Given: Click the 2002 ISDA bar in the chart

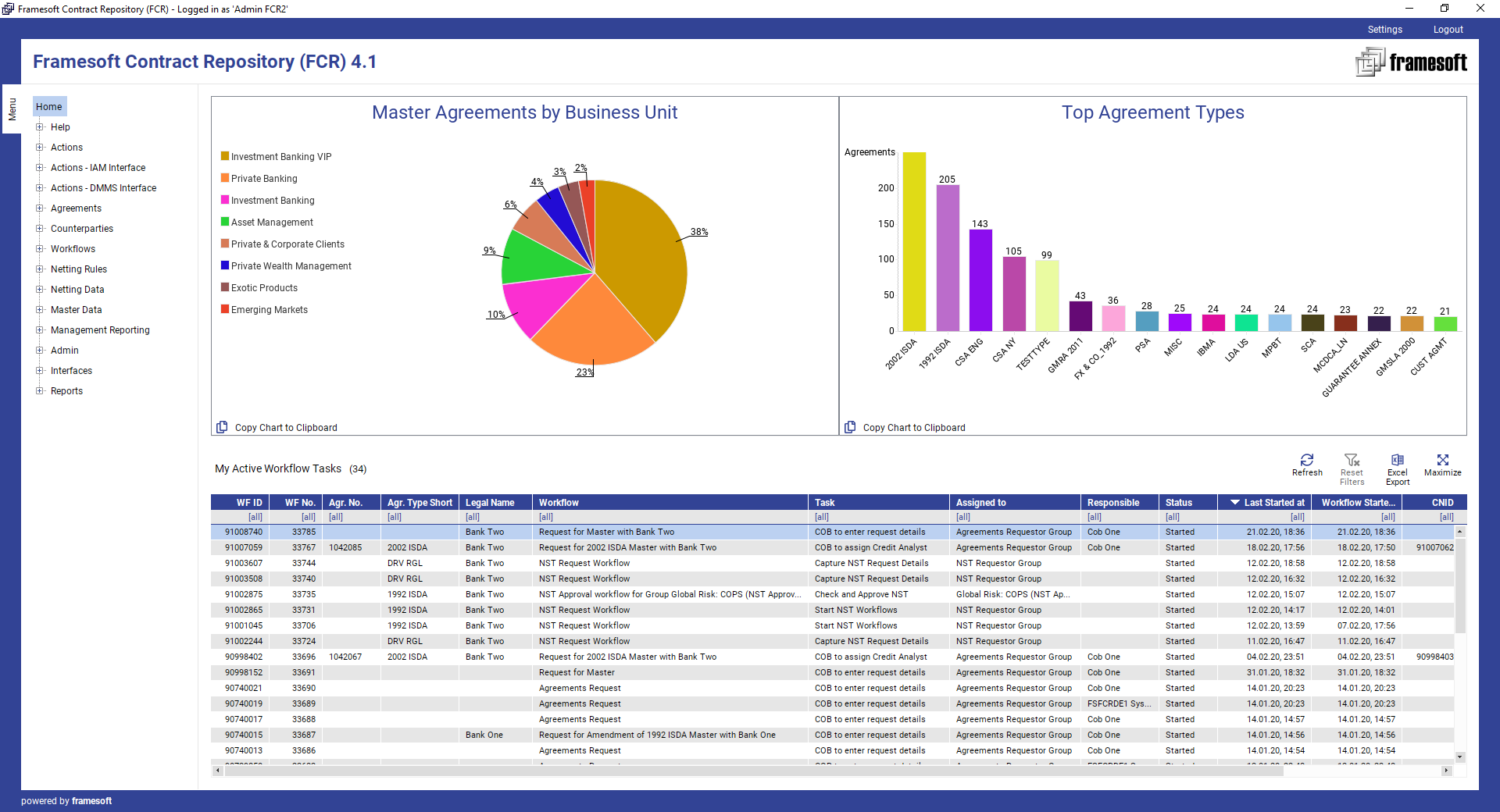Looking at the screenshot, I should (x=914, y=242).
